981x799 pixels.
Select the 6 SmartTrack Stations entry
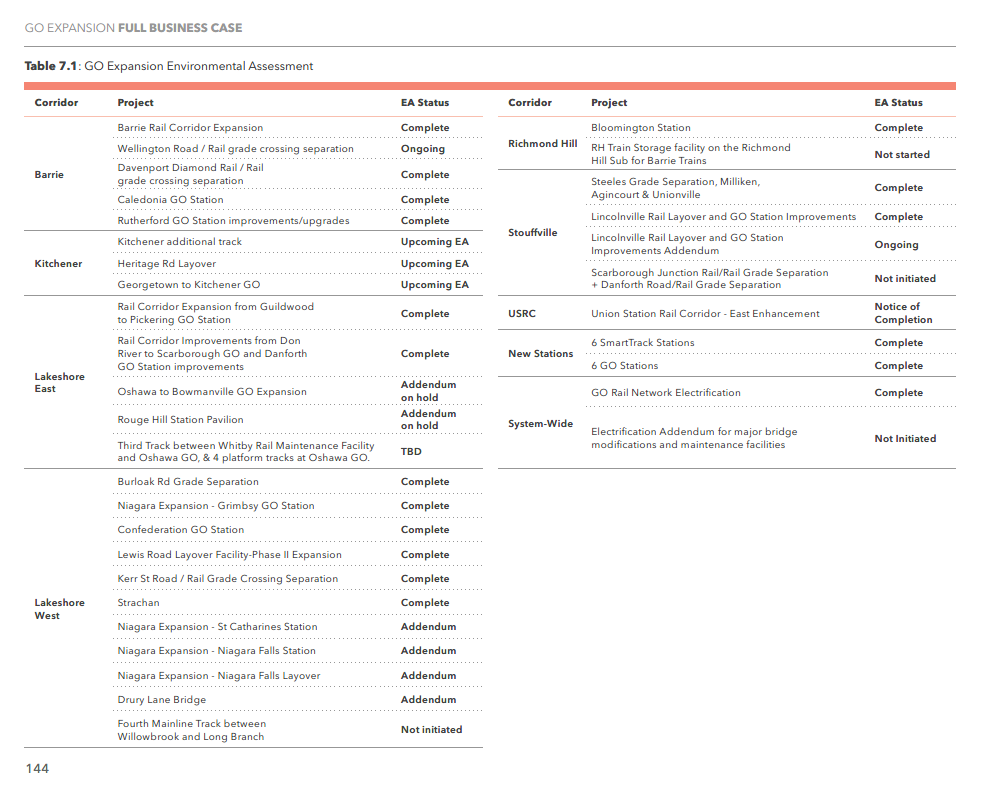[642, 343]
